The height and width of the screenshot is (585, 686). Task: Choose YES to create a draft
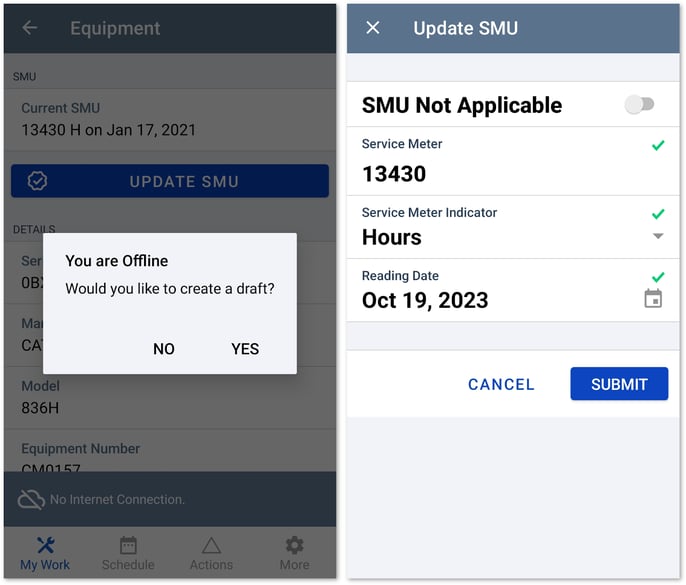[x=245, y=349]
